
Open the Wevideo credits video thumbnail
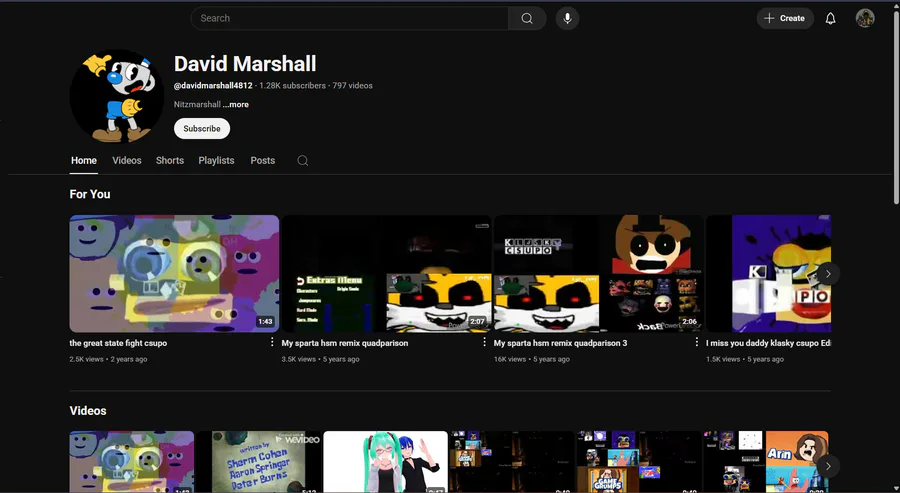pyautogui.click(x=258, y=462)
